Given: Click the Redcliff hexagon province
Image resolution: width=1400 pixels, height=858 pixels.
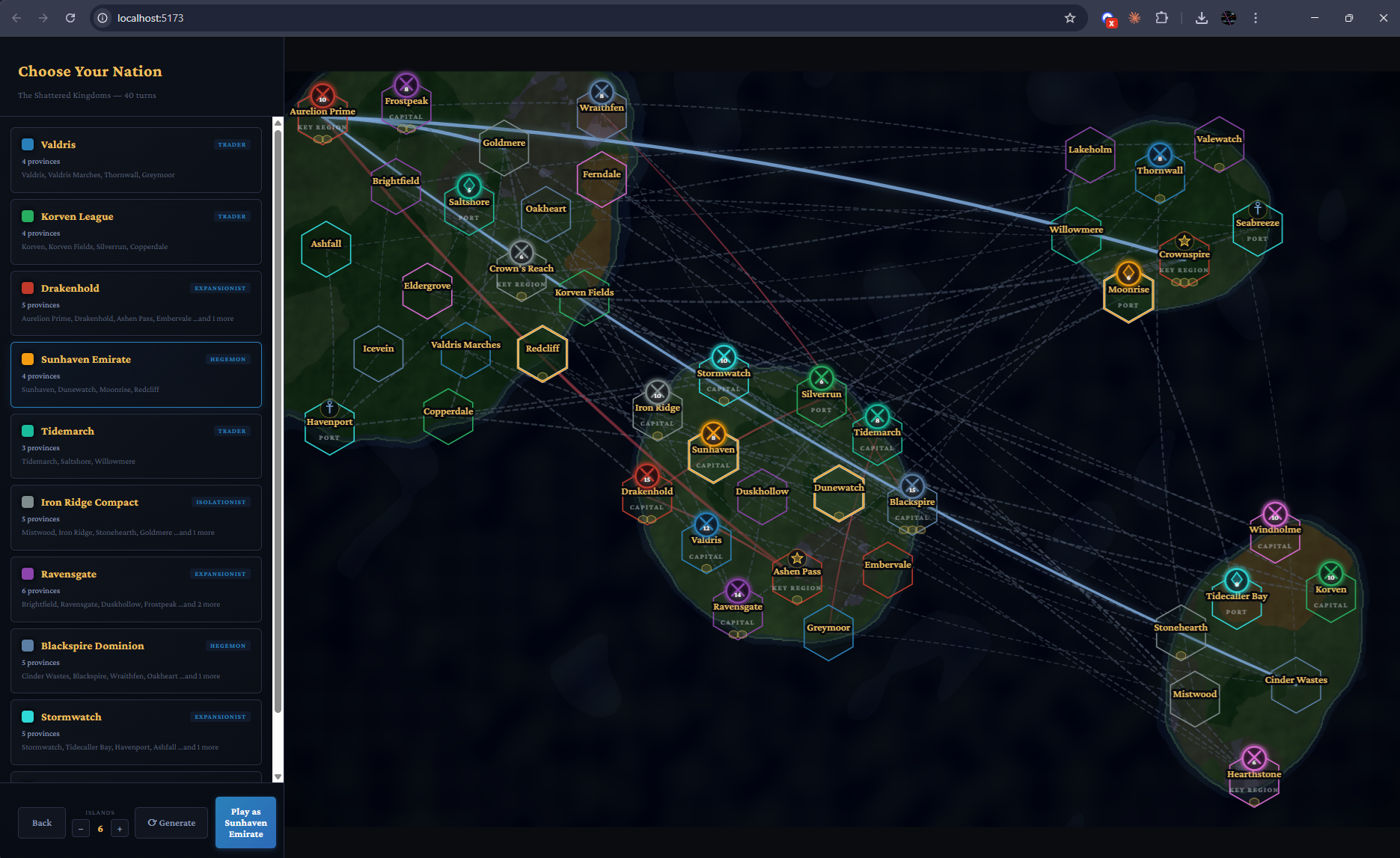Looking at the screenshot, I should (542, 354).
